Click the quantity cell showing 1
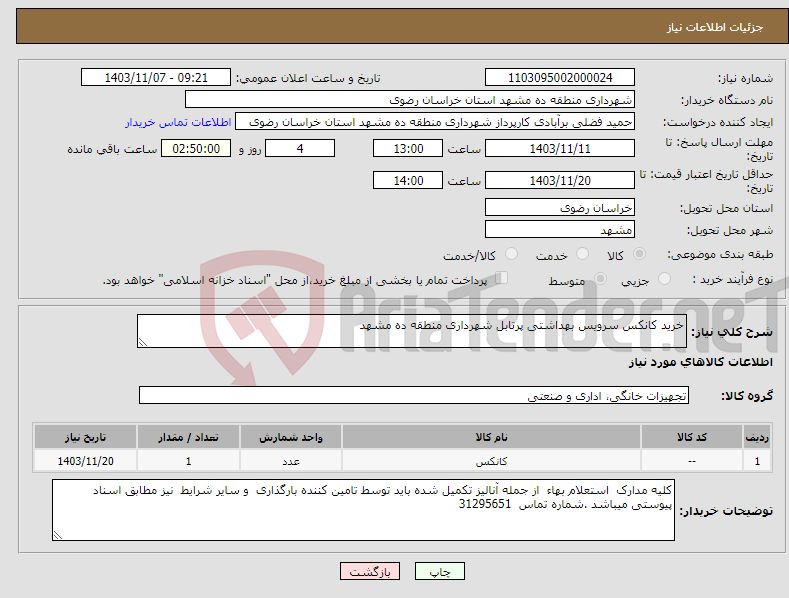Image resolution: width=789 pixels, height=598 pixels. click(x=188, y=461)
